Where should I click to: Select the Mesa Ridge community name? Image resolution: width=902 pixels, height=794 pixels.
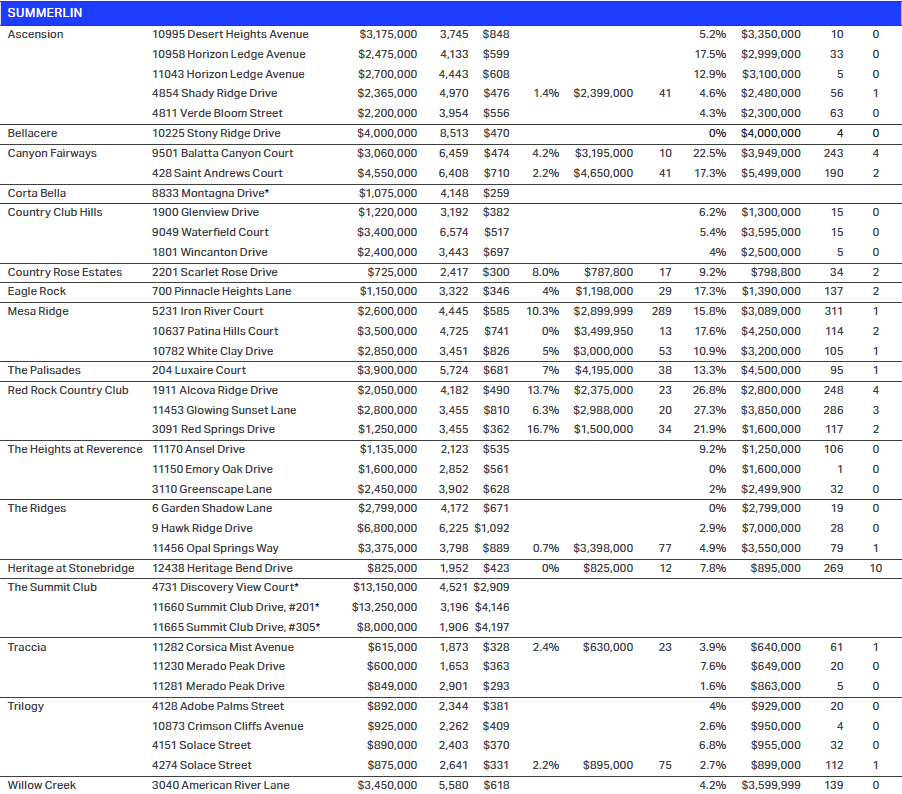tap(37, 311)
